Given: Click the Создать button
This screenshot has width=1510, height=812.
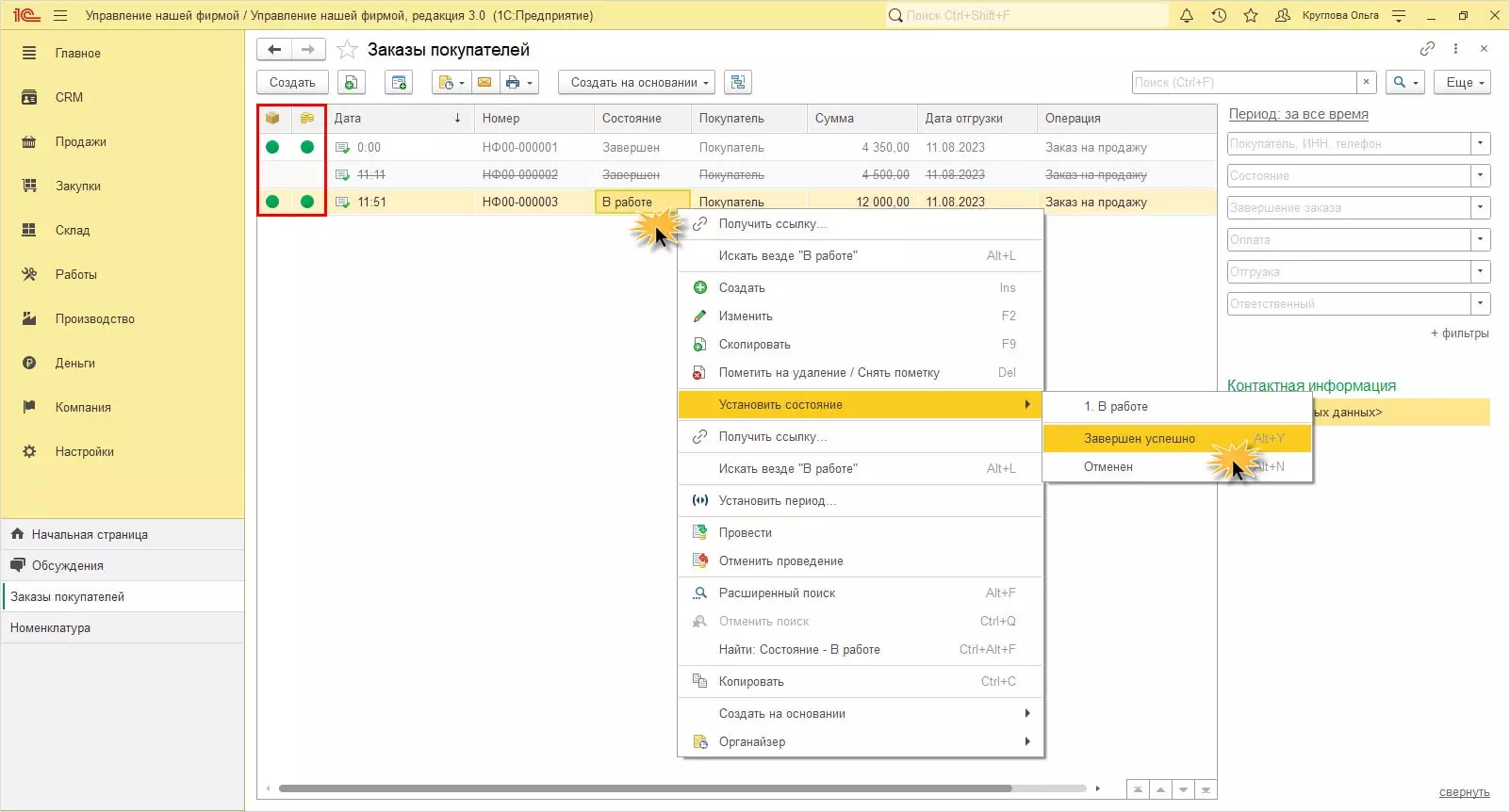Looking at the screenshot, I should click(292, 83).
